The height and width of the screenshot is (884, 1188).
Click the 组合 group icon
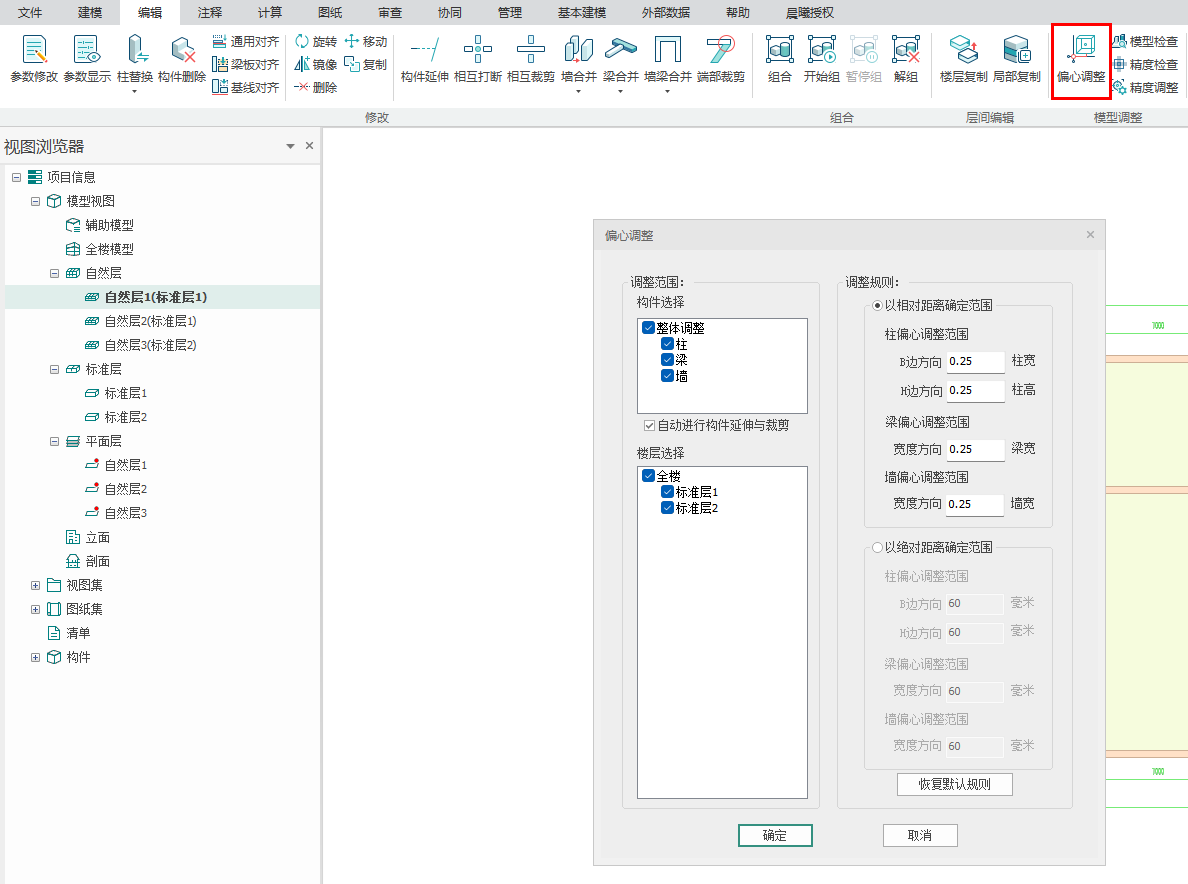pyautogui.click(x=779, y=51)
